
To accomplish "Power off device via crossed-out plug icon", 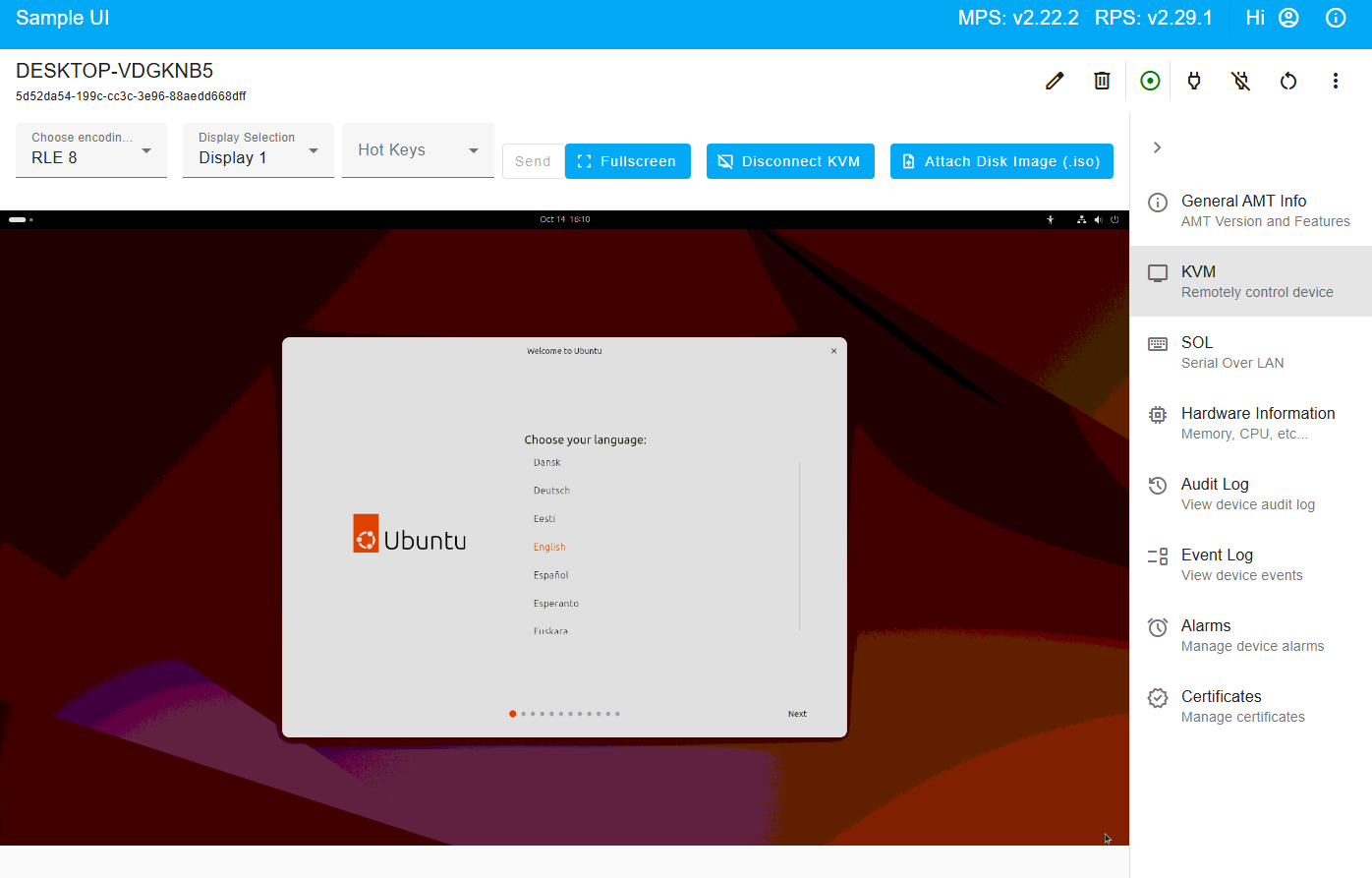I will (1240, 81).
